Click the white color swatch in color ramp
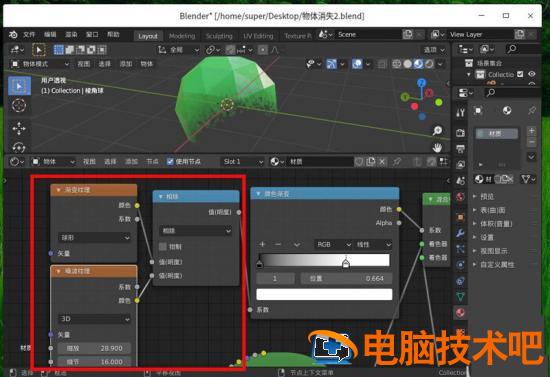This screenshot has width=550, height=377. click(x=324, y=294)
